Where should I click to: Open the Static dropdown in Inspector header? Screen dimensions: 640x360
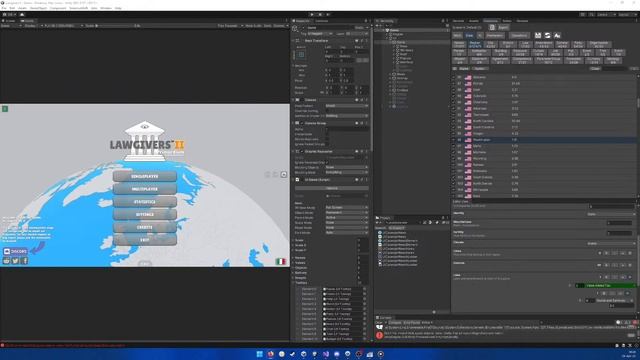tap(361, 28)
